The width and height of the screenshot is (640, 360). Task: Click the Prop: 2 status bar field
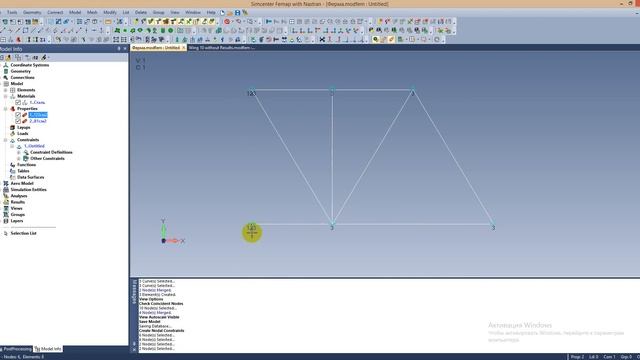click(577, 357)
